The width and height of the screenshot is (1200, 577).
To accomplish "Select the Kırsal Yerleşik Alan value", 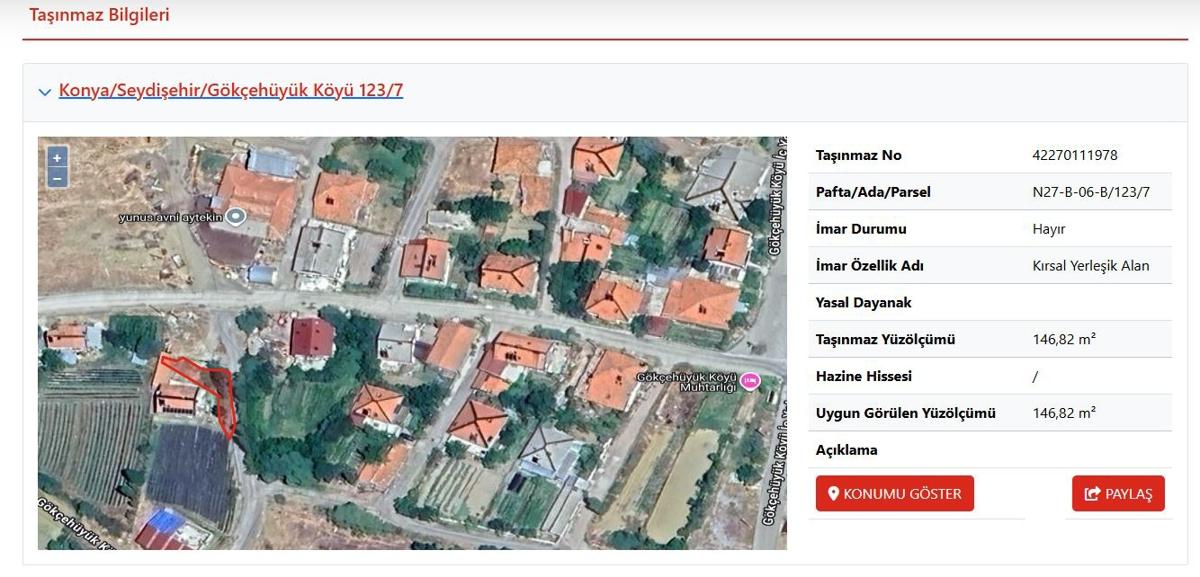I will 1090,266.
